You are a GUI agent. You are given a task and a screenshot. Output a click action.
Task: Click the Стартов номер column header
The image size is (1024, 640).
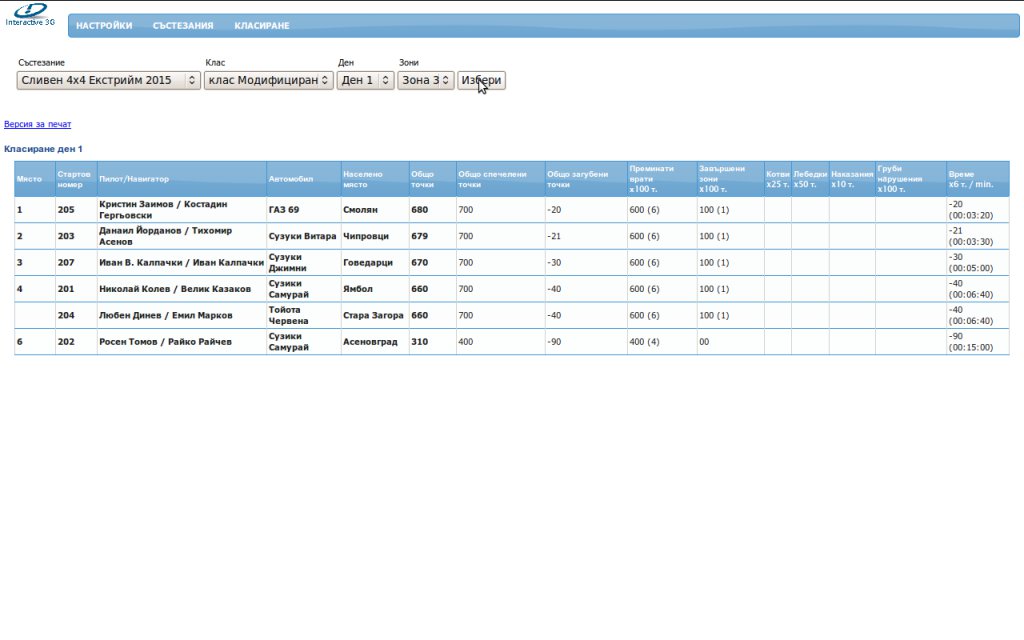(74, 179)
